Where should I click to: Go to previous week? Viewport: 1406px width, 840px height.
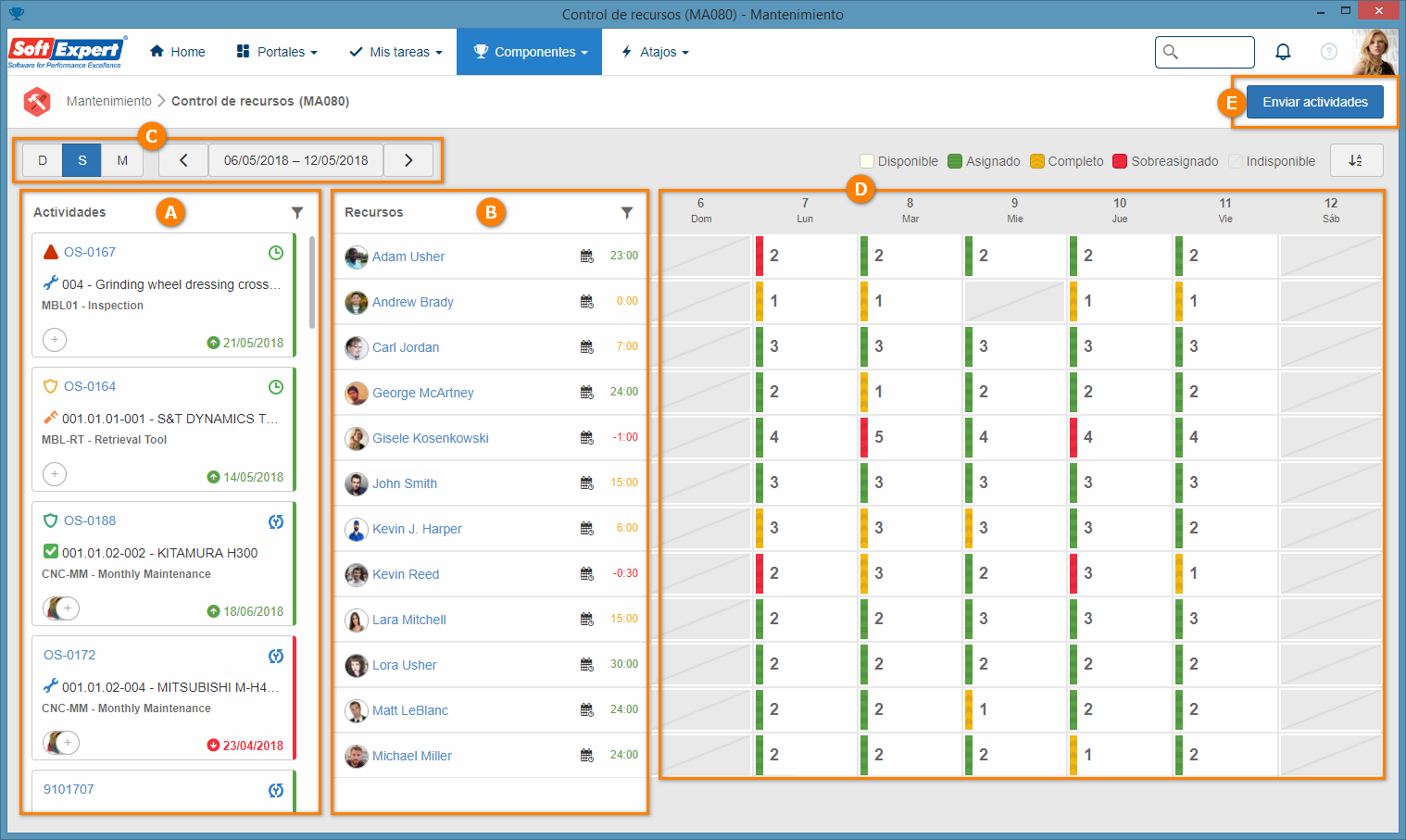pyautogui.click(x=183, y=160)
